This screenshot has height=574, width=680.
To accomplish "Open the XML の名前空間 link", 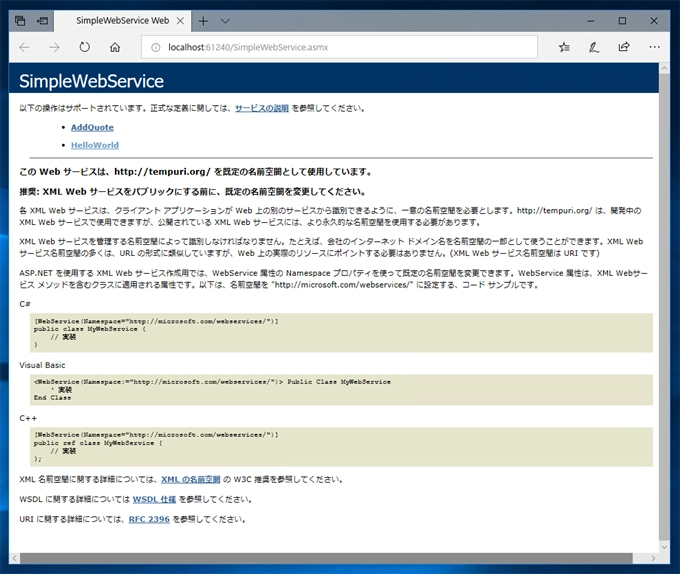I will click(x=191, y=479).
